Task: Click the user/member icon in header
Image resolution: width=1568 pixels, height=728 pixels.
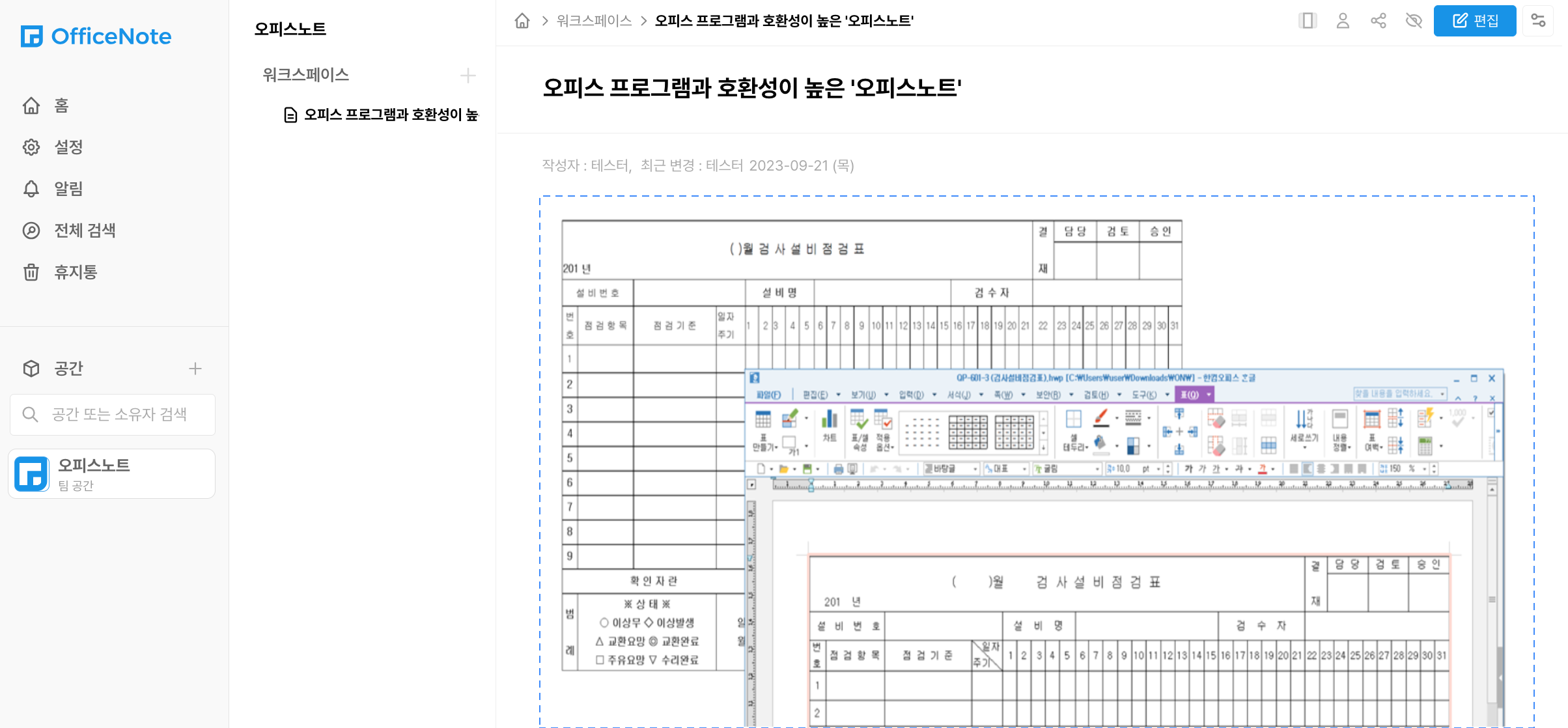Action: (1343, 21)
